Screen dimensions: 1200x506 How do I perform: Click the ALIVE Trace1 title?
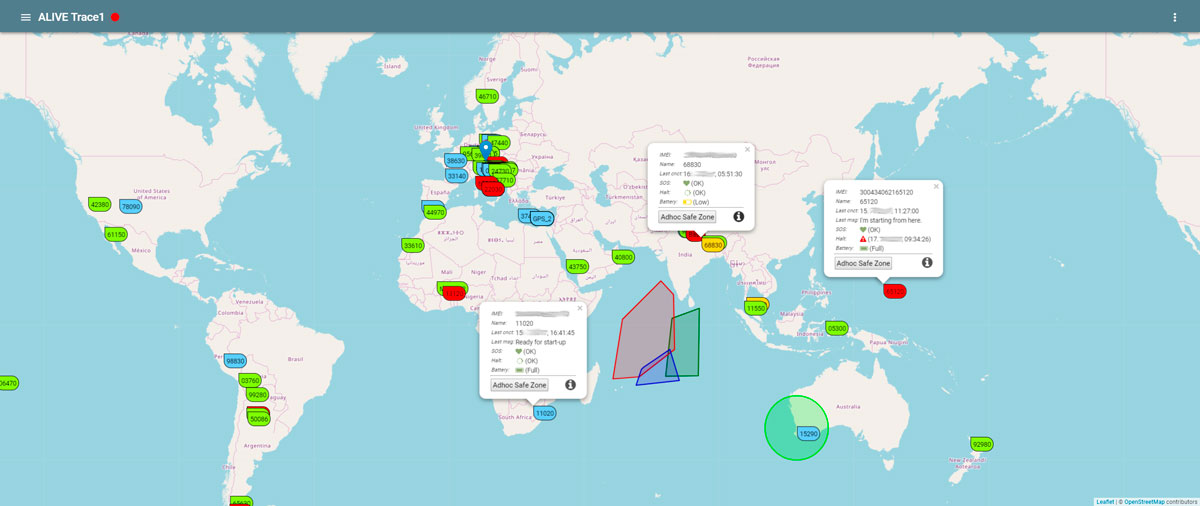click(x=71, y=17)
